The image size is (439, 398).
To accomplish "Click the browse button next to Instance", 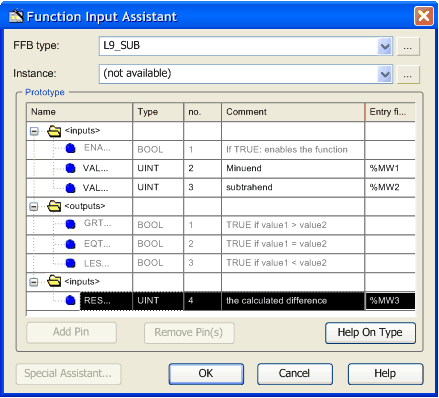I will point(407,74).
